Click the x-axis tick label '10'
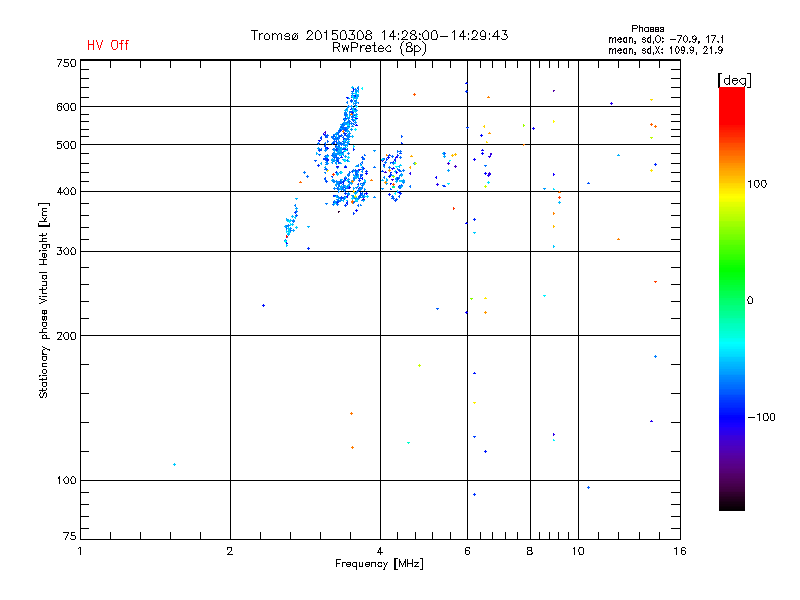 578,551
